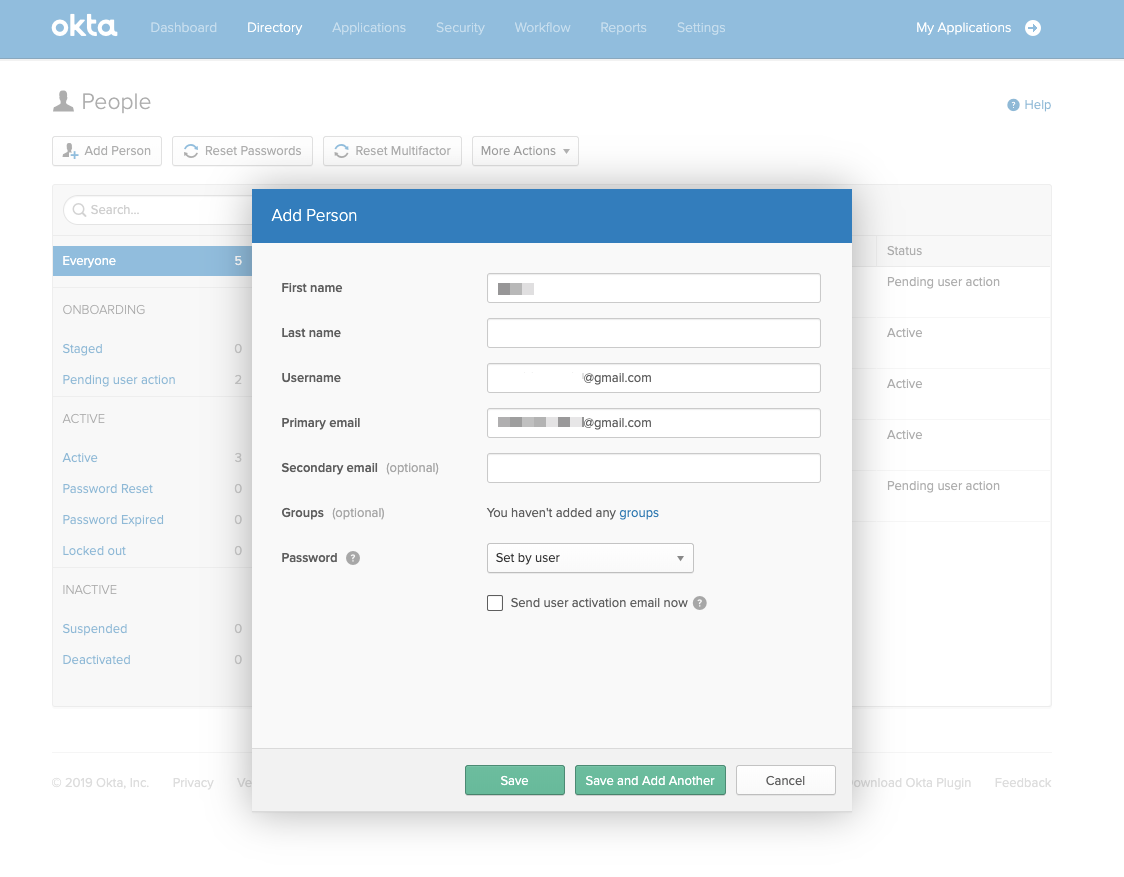Screen dimensions: 1124x877
Task: Focus the Secondary email field
Action: (x=653, y=468)
